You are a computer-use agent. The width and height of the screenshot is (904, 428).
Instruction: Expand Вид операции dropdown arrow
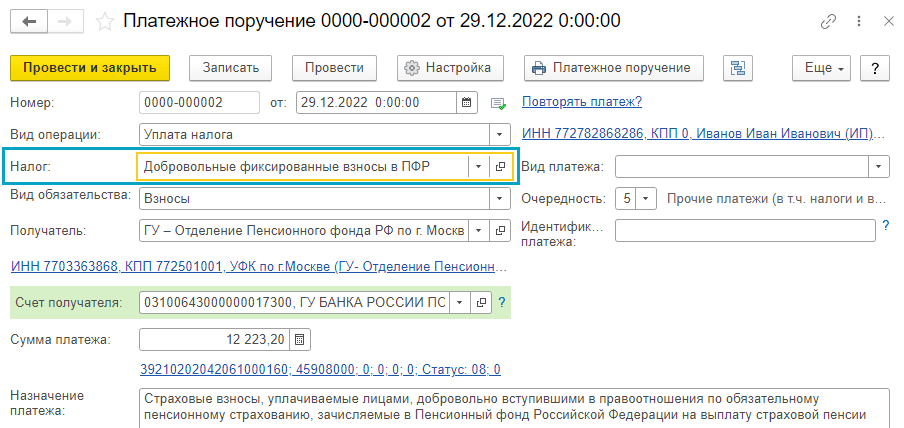(499, 134)
